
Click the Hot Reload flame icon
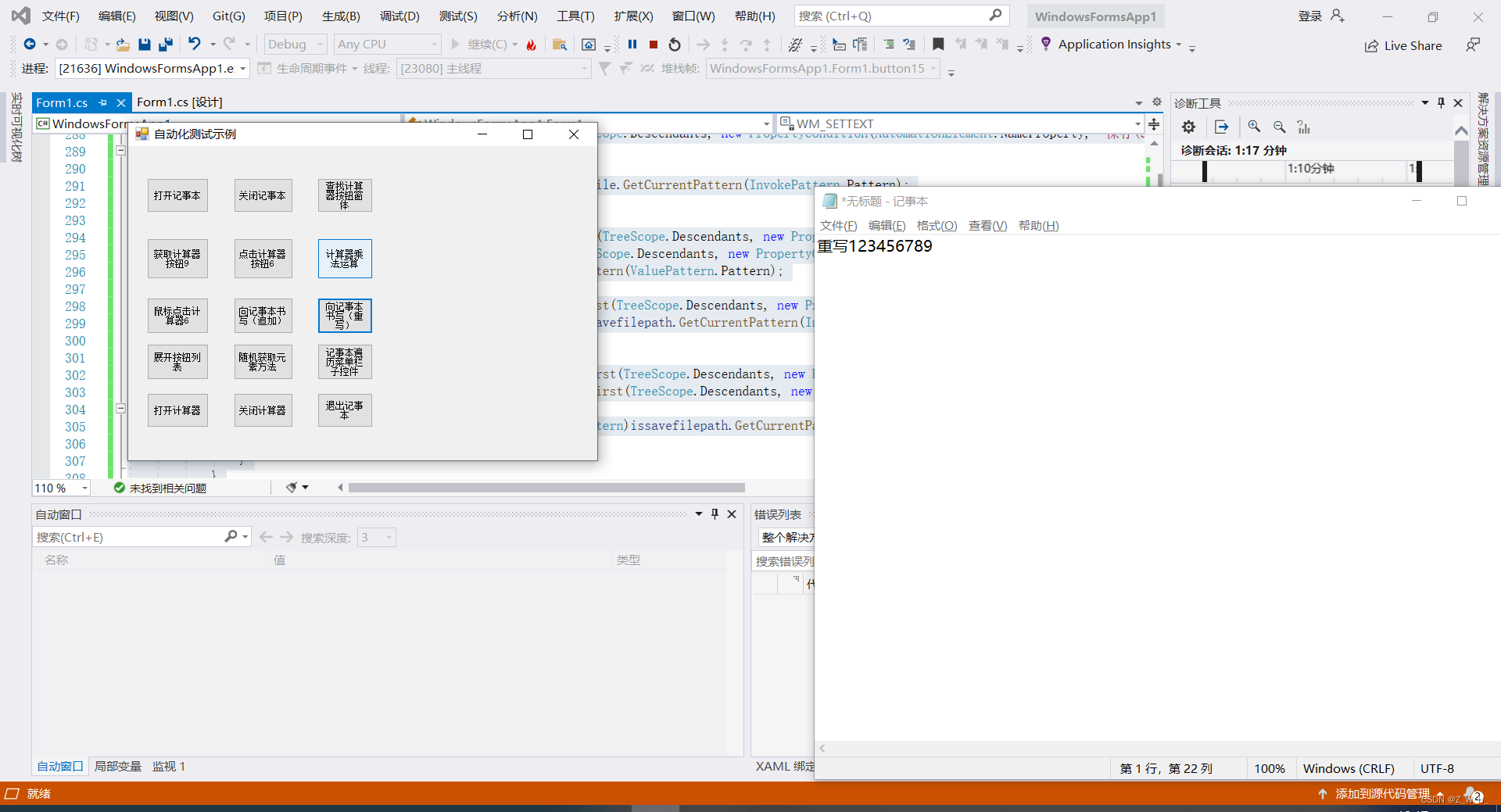[532, 45]
